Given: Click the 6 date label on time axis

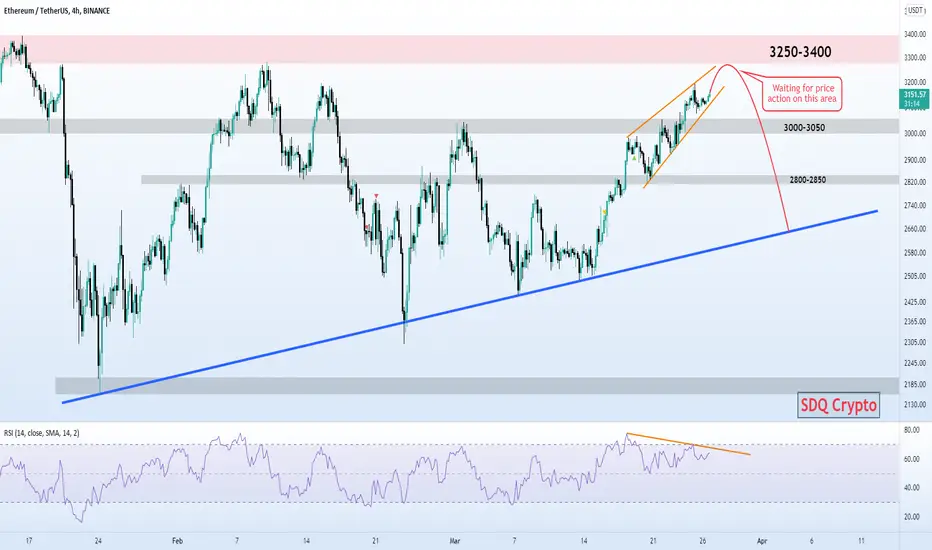Looking at the screenshot, I should 811,541.
